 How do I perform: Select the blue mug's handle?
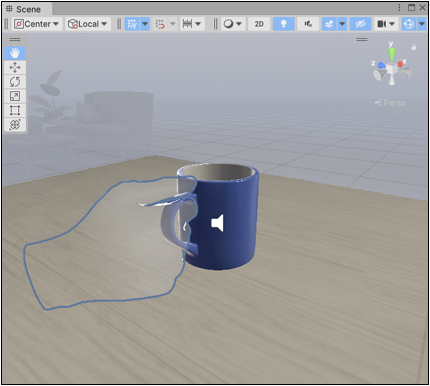click(169, 224)
